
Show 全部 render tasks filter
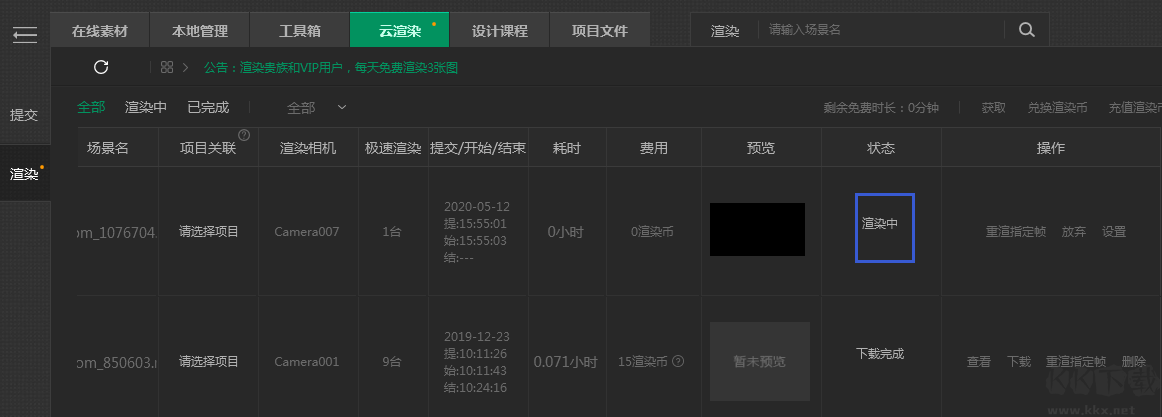click(91, 107)
